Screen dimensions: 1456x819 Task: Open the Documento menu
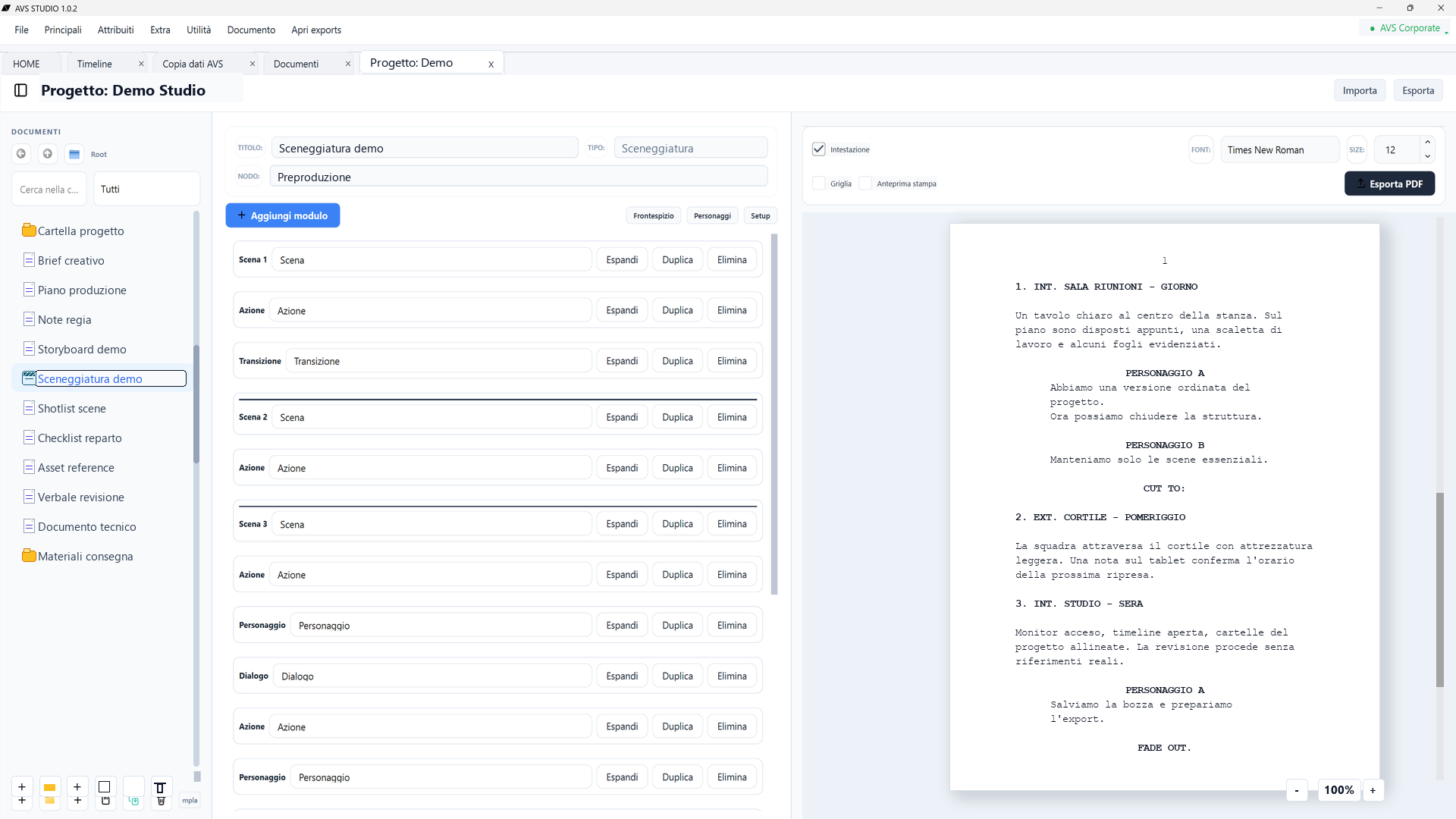click(x=251, y=30)
